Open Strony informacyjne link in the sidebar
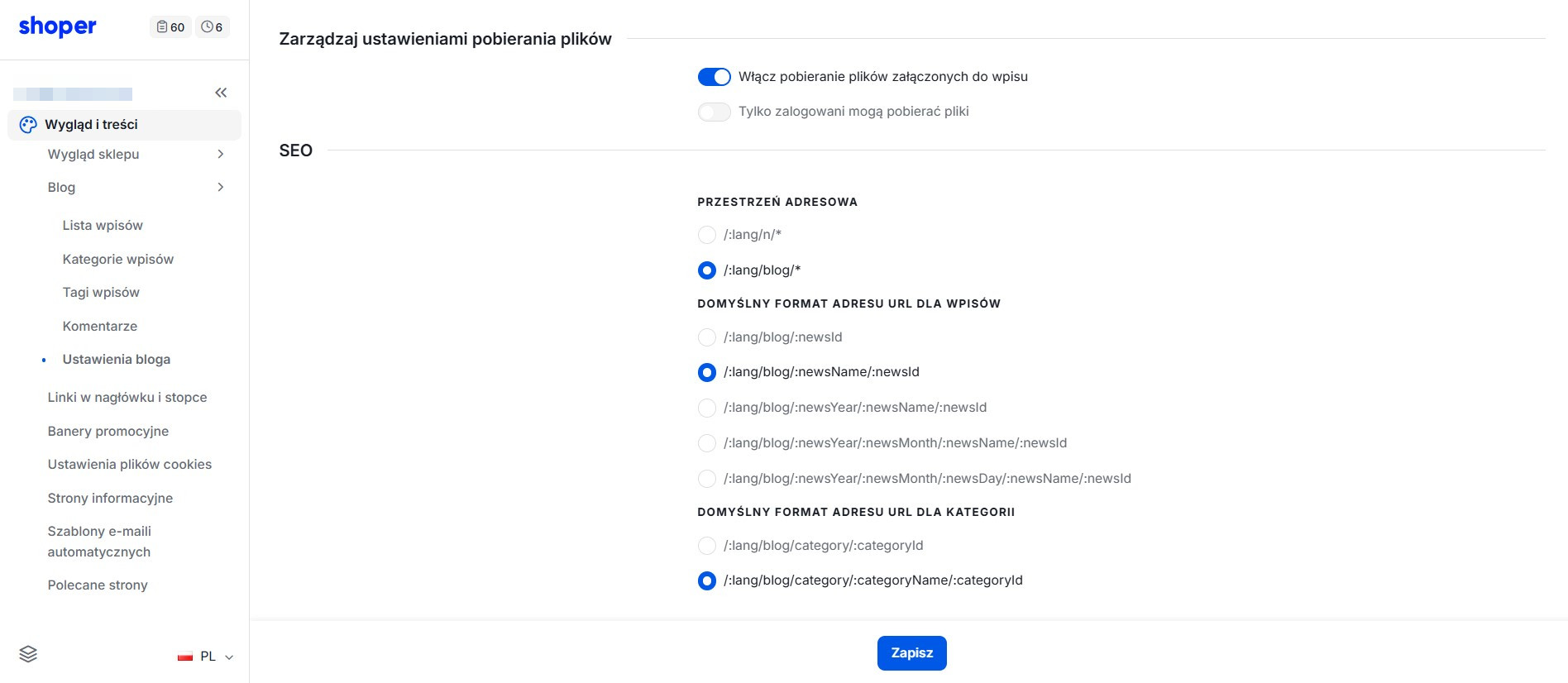Viewport: 1568px width, 683px height. [x=110, y=499]
